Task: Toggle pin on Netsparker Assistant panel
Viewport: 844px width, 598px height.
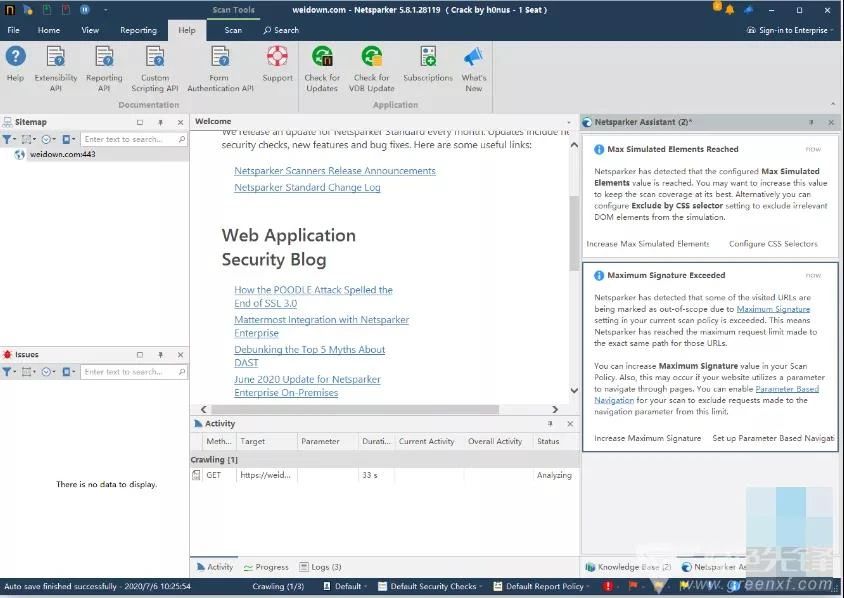Action: (x=811, y=122)
